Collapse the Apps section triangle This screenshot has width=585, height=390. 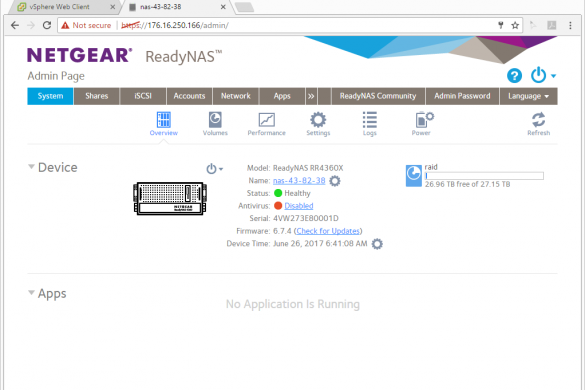pyautogui.click(x=31, y=293)
